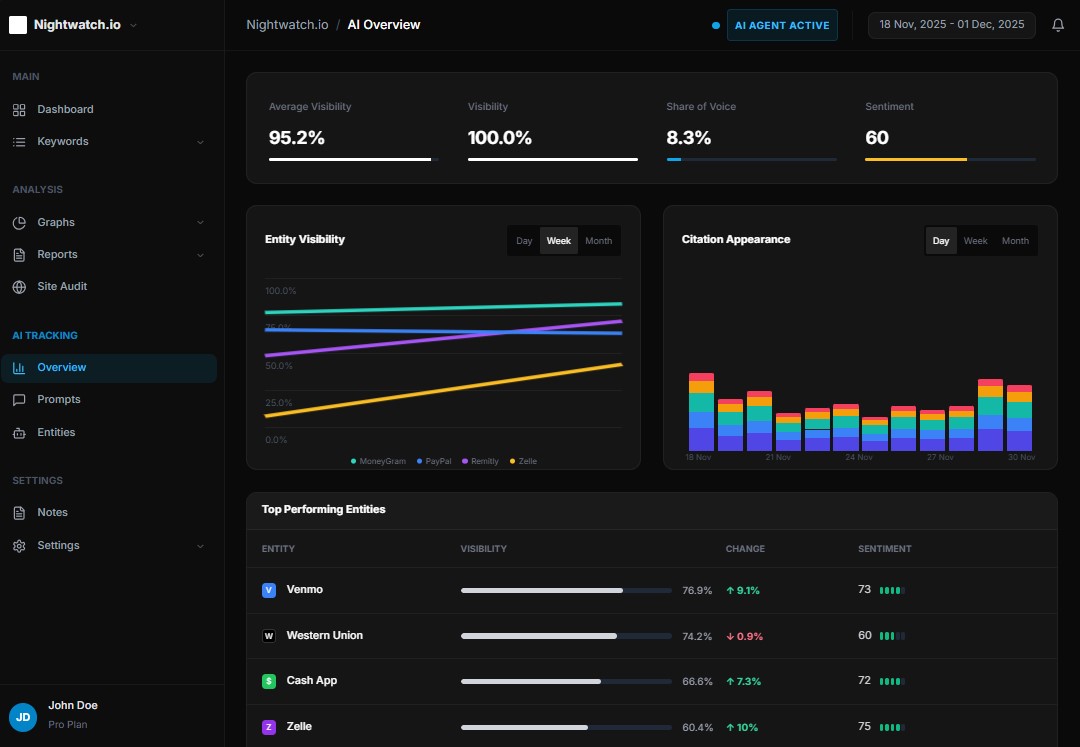1080x747 pixels.
Task: Click Venmo's visibility progress bar
Action: (x=565, y=590)
